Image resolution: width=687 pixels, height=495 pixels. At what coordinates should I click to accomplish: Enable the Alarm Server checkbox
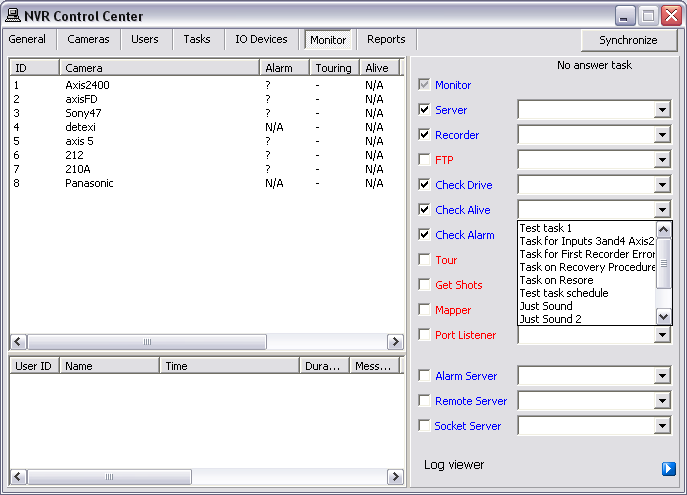[x=424, y=375]
